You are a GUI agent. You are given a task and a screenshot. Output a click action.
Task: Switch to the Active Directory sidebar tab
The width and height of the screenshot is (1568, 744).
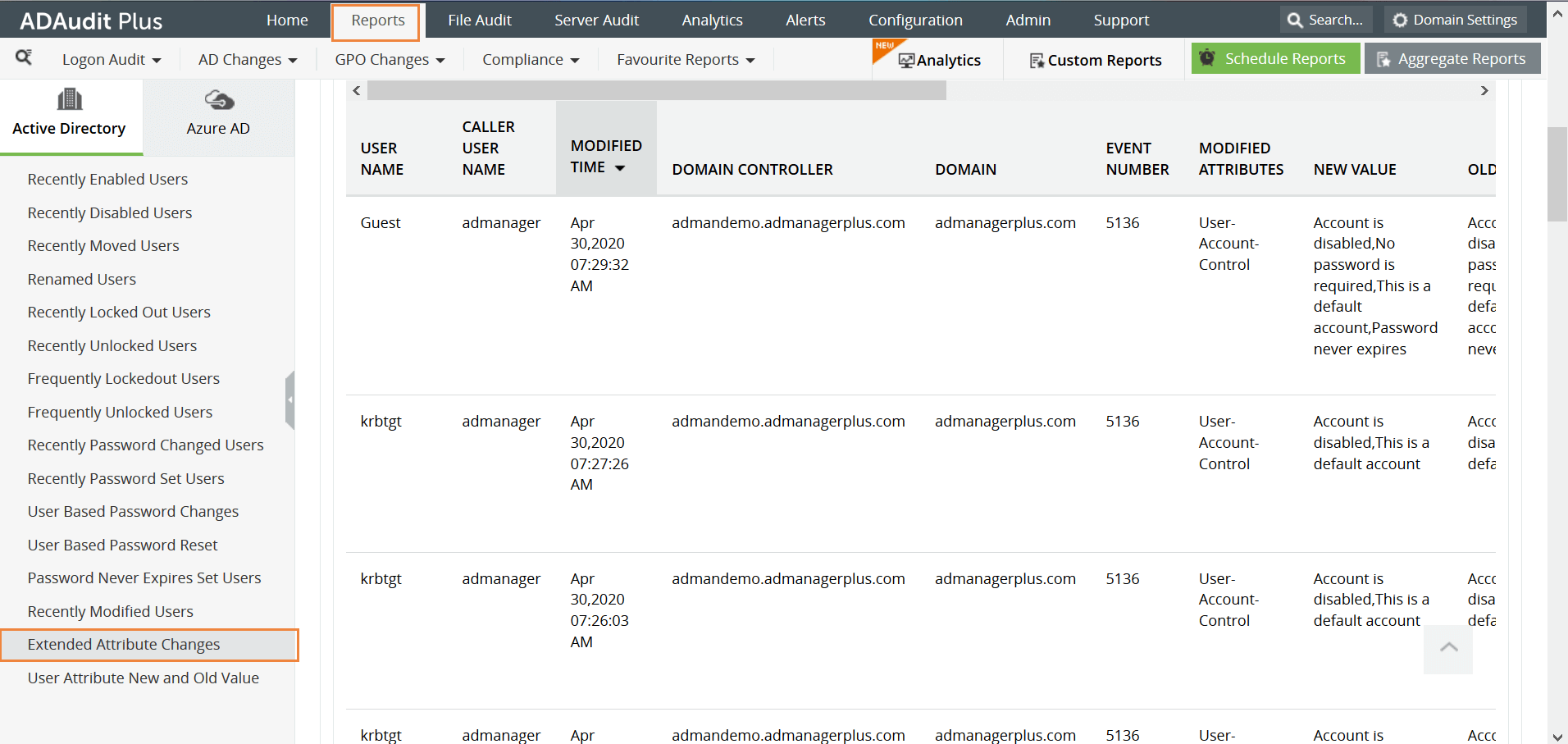70,116
